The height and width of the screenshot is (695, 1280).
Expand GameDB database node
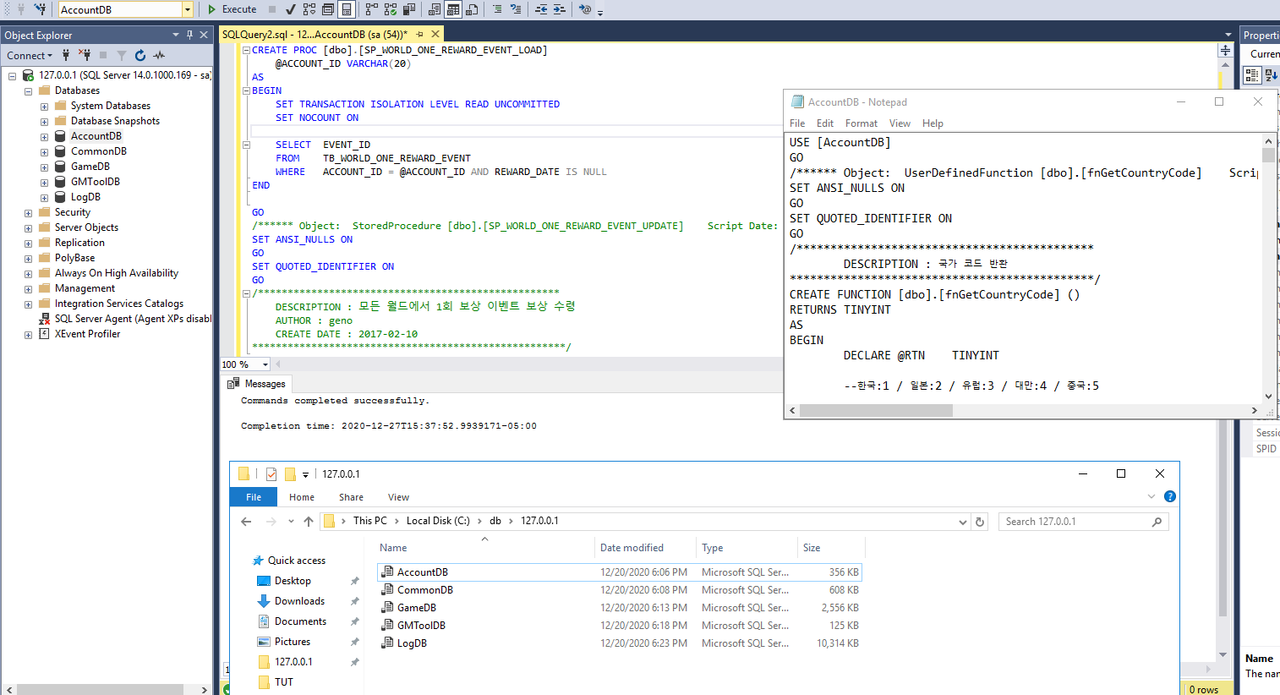[x=44, y=167]
